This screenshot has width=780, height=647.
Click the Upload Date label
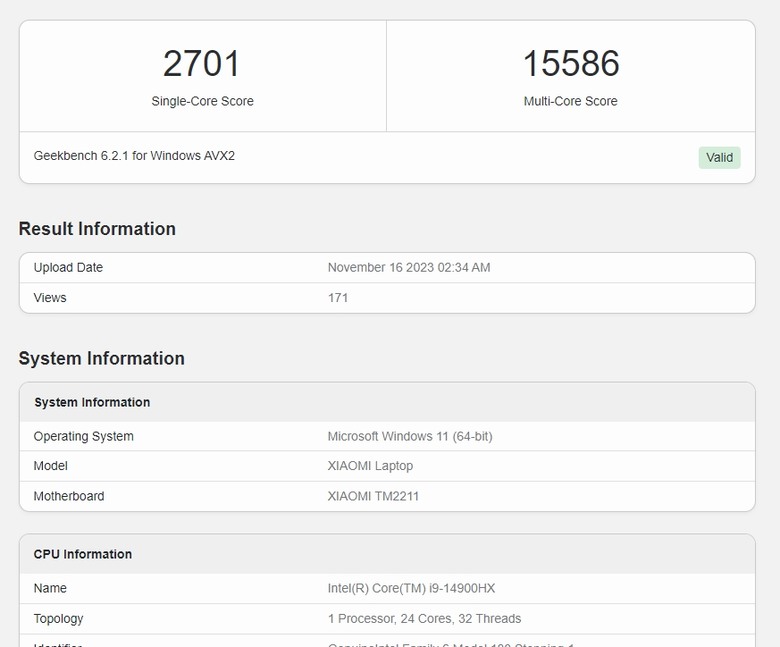[68, 268]
